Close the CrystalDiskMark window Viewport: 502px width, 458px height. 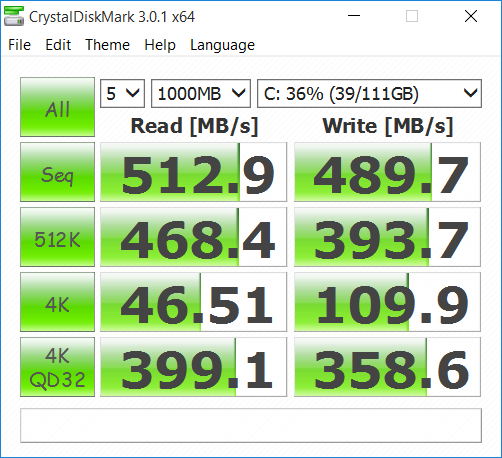(471, 16)
